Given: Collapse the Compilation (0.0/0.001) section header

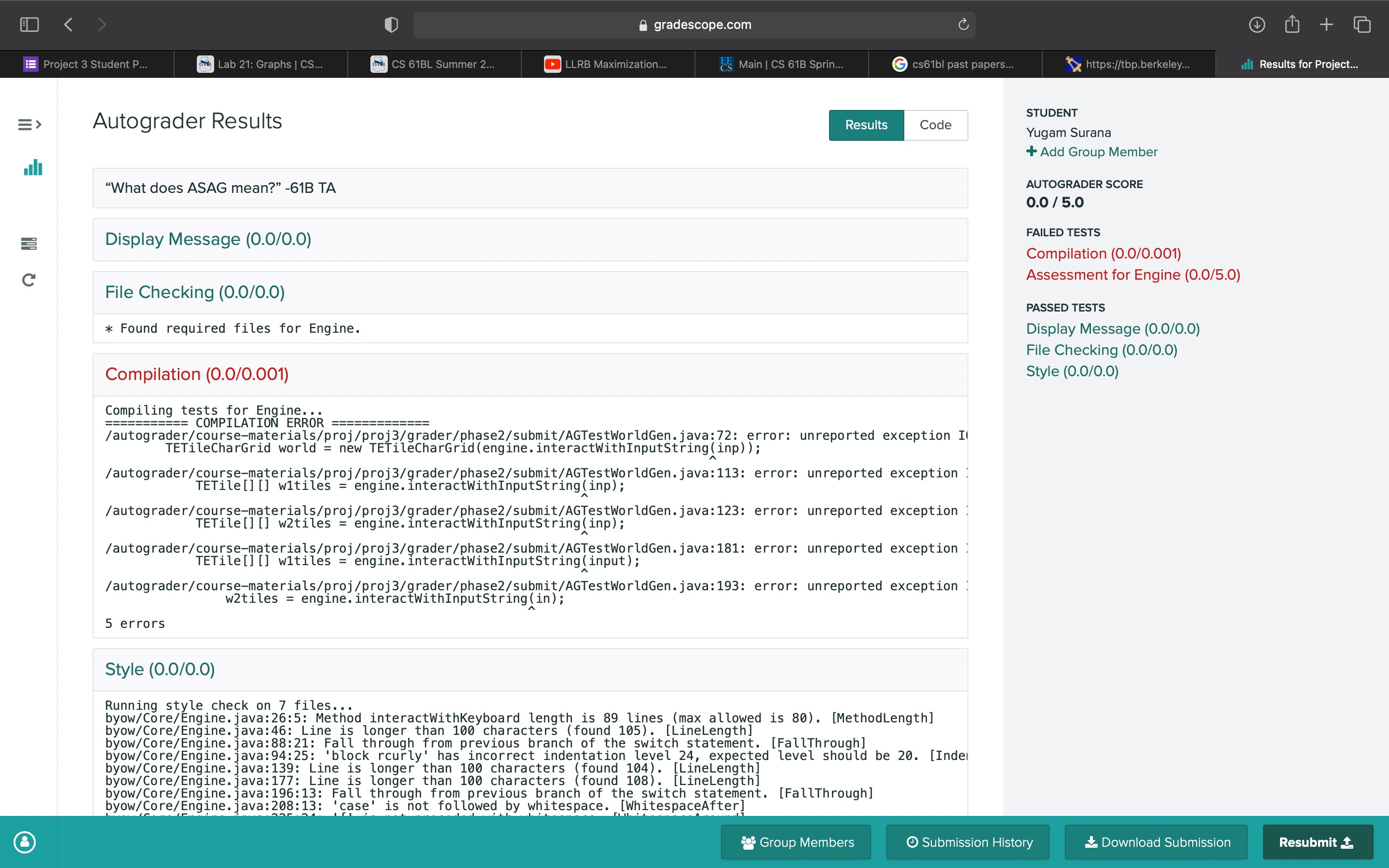Looking at the screenshot, I should point(197,374).
